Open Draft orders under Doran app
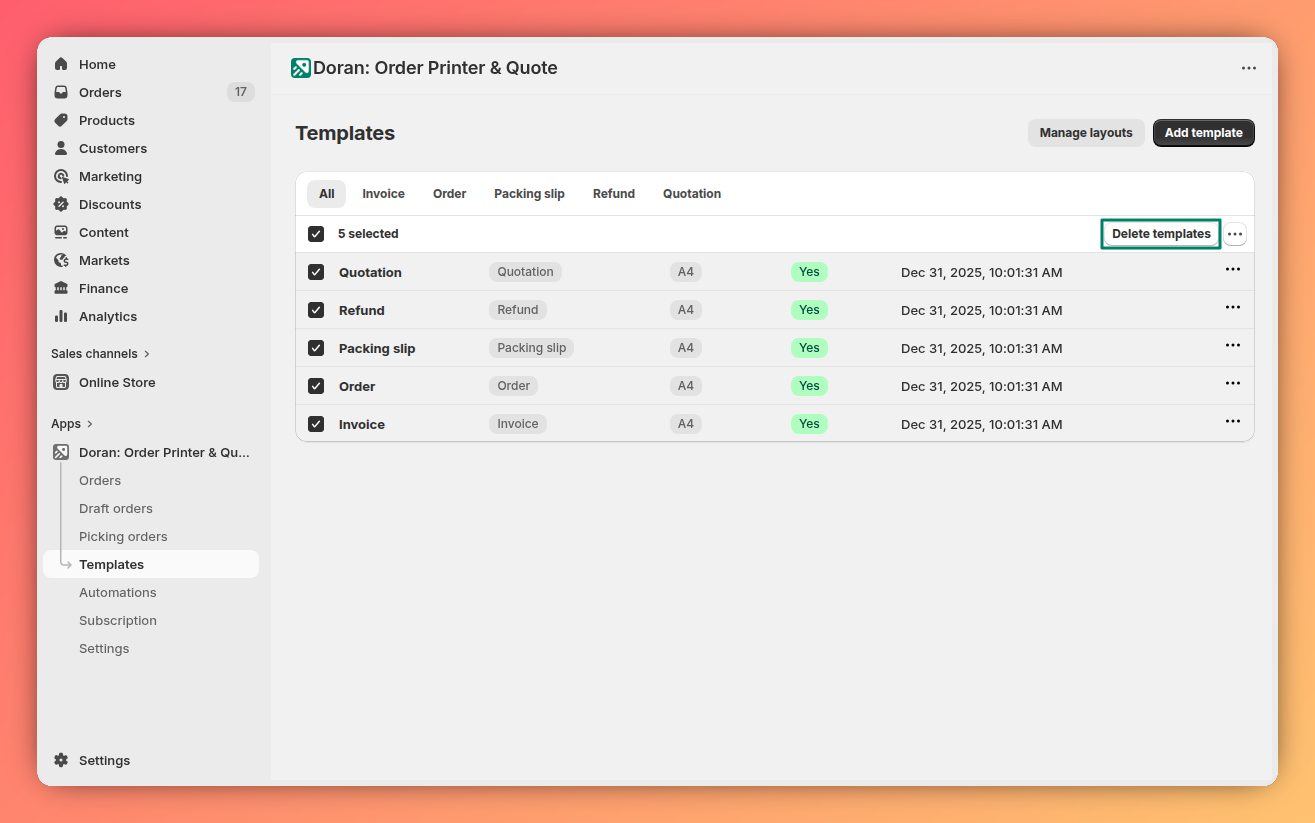 (x=116, y=508)
